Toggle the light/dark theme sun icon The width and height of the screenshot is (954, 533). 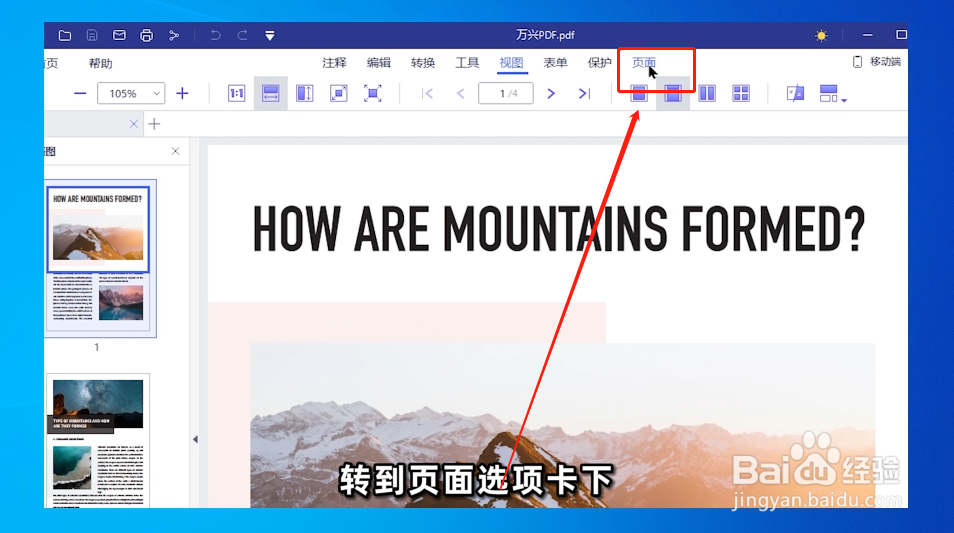821,35
